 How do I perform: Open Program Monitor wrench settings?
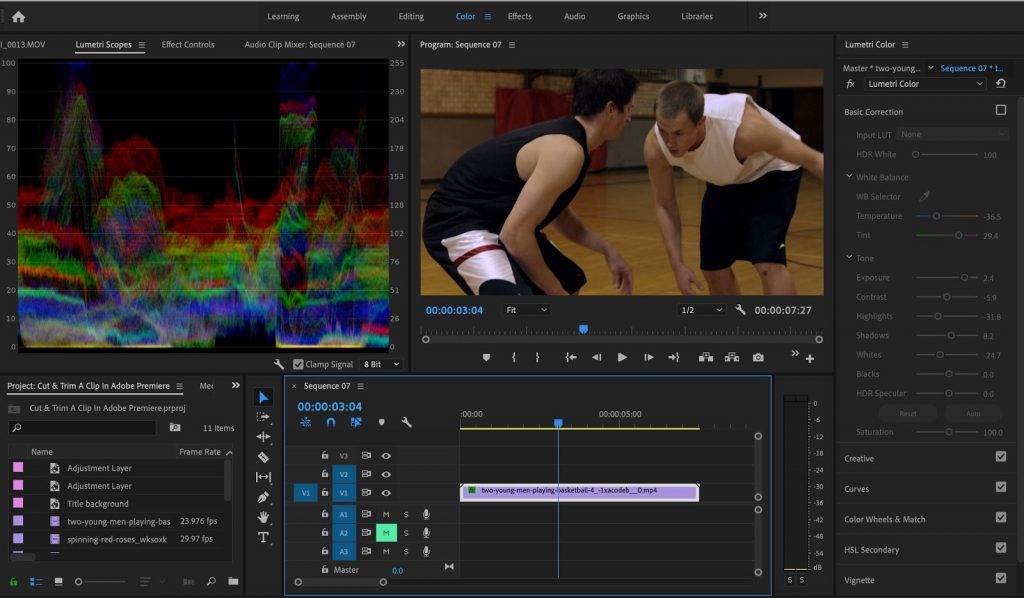(x=740, y=309)
